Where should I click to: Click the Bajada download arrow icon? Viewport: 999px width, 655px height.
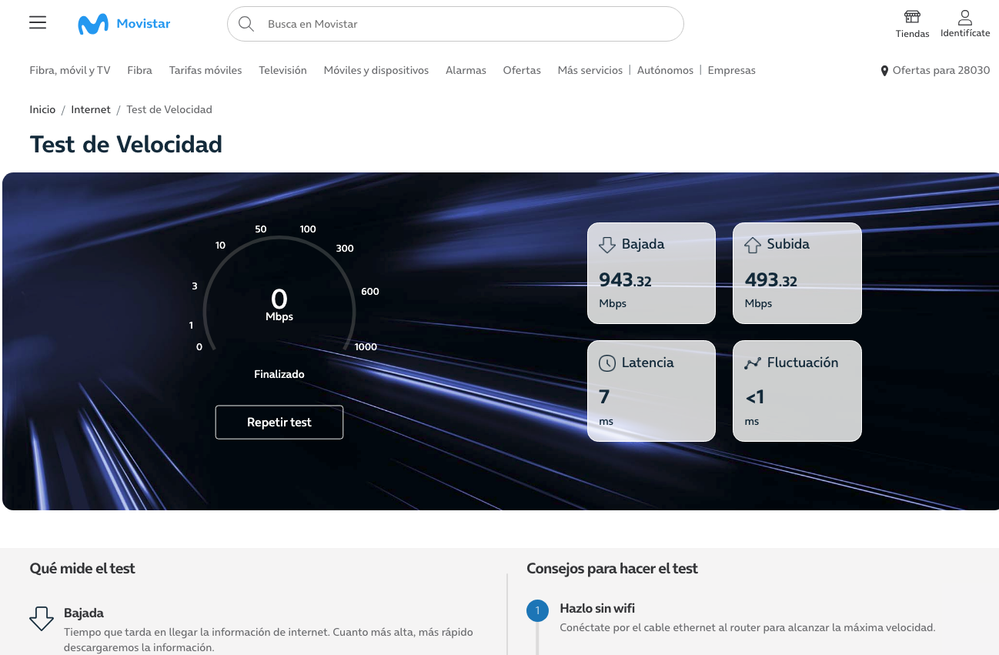click(607, 245)
